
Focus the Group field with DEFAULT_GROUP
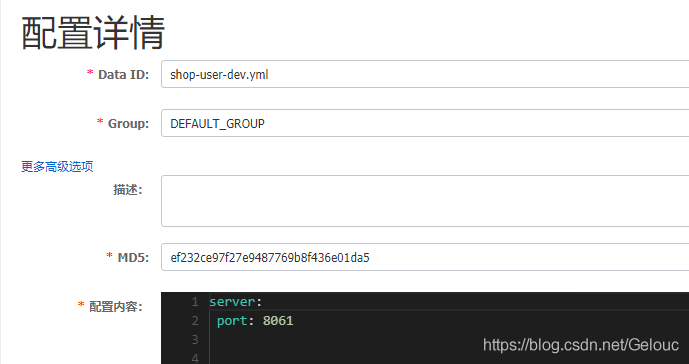(425, 123)
